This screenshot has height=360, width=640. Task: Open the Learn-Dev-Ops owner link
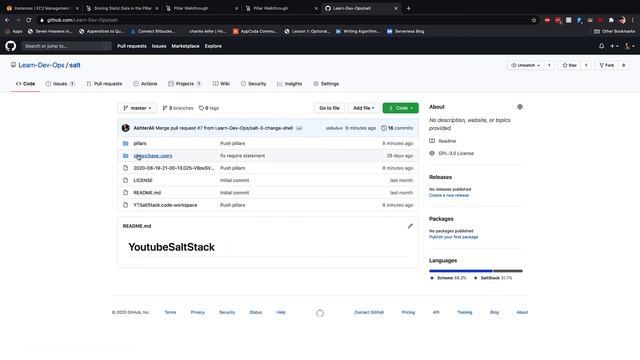pyautogui.click(x=41, y=65)
